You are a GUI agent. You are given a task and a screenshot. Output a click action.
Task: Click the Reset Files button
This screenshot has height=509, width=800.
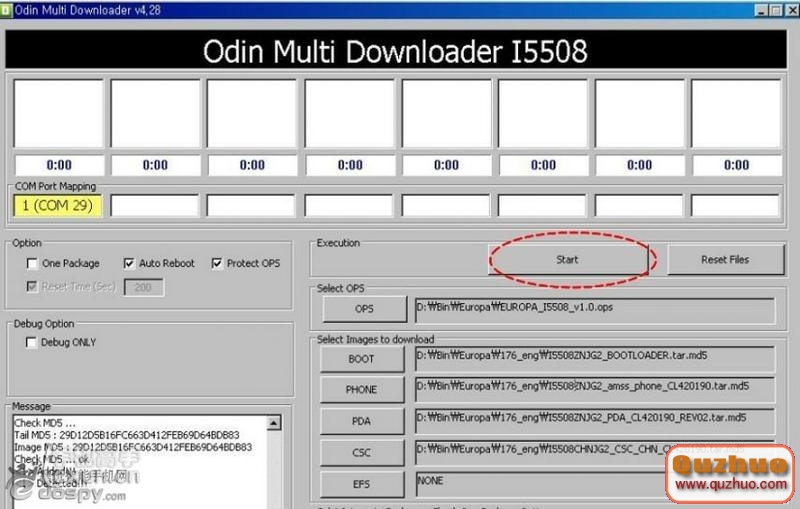(x=725, y=260)
